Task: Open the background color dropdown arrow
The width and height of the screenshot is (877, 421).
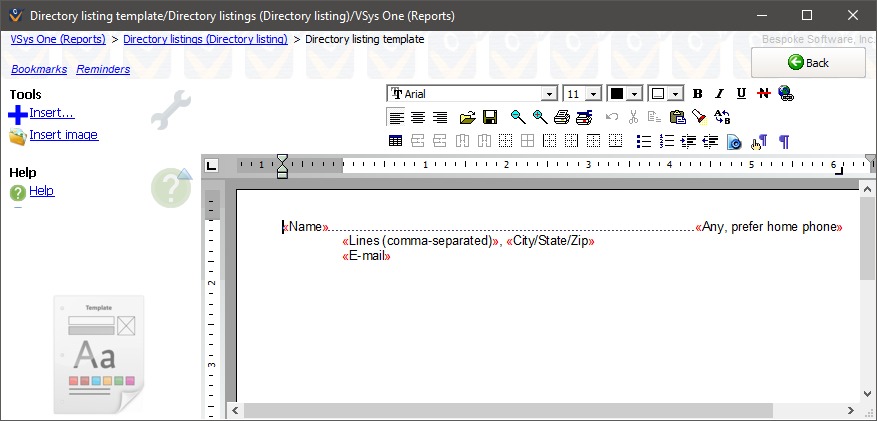Action: pos(677,93)
